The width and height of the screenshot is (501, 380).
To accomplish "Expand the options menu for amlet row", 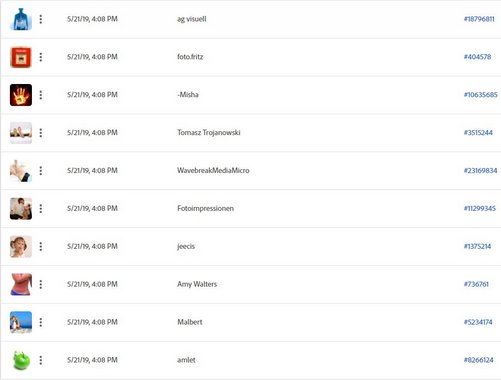I will click(41, 360).
